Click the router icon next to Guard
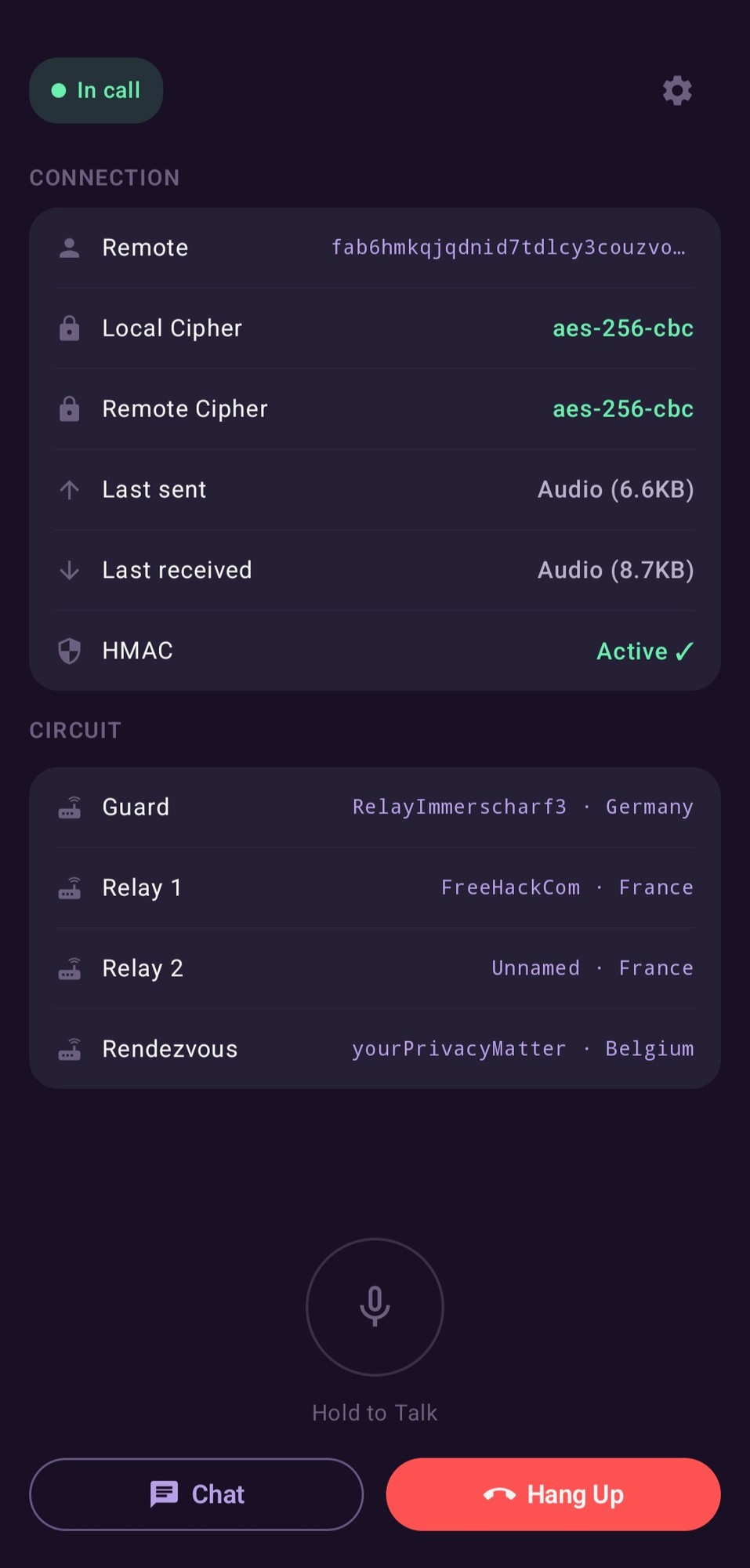 [x=70, y=808]
